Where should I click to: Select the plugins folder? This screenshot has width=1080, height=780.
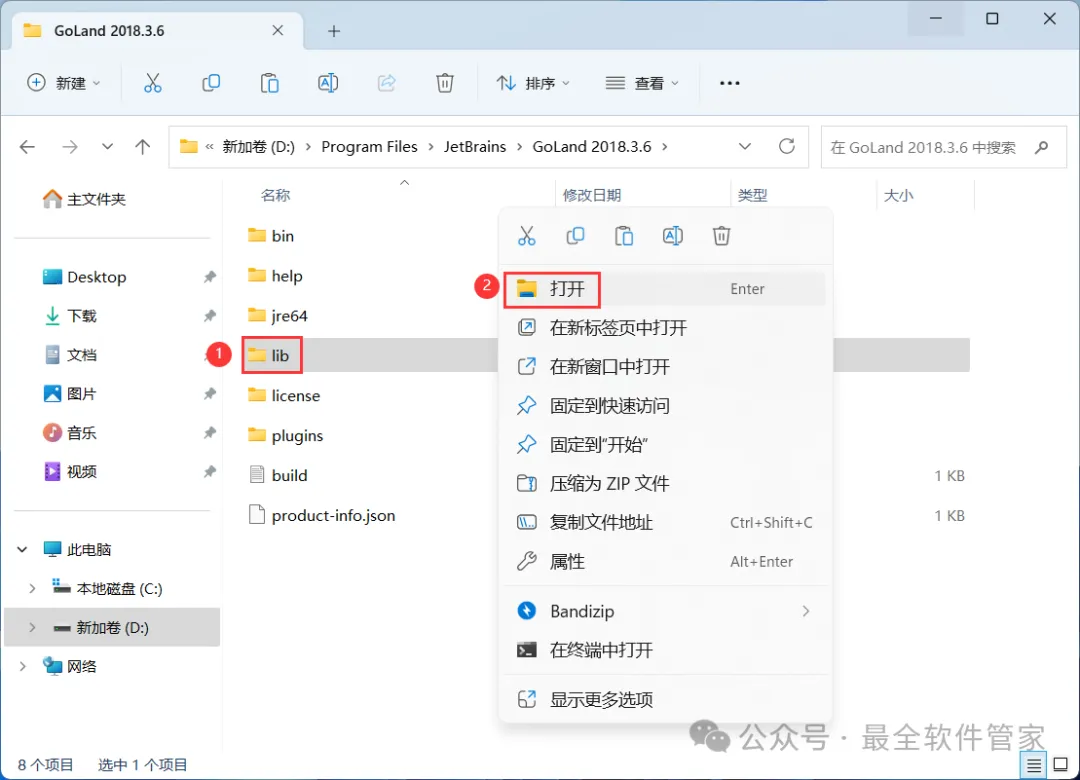[x=285, y=435]
